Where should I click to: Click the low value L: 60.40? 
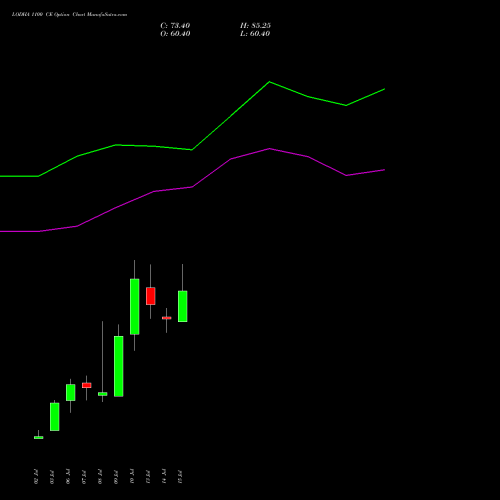pyautogui.click(x=255, y=34)
